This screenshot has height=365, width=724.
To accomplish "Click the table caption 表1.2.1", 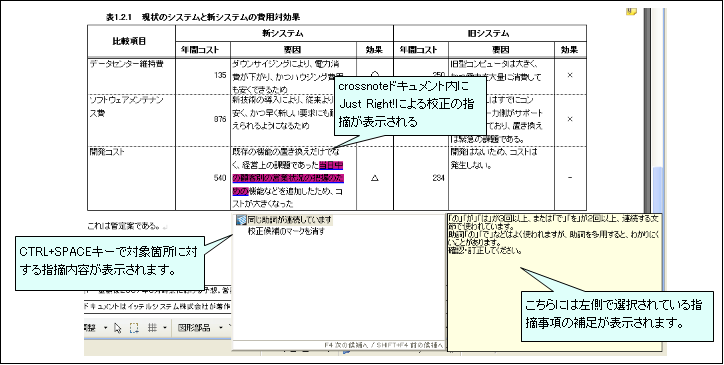I will pyautogui.click(x=203, y=17).
